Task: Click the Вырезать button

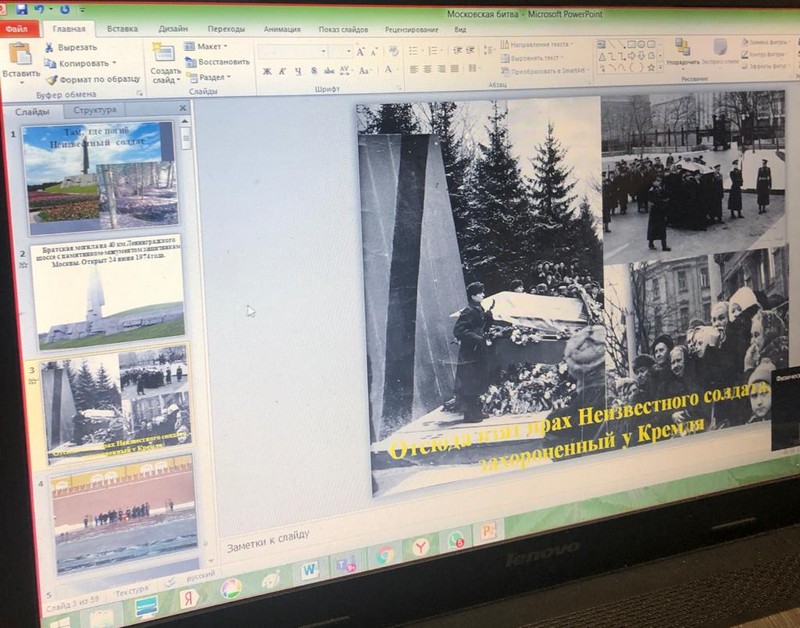Action: coord(71,47)
